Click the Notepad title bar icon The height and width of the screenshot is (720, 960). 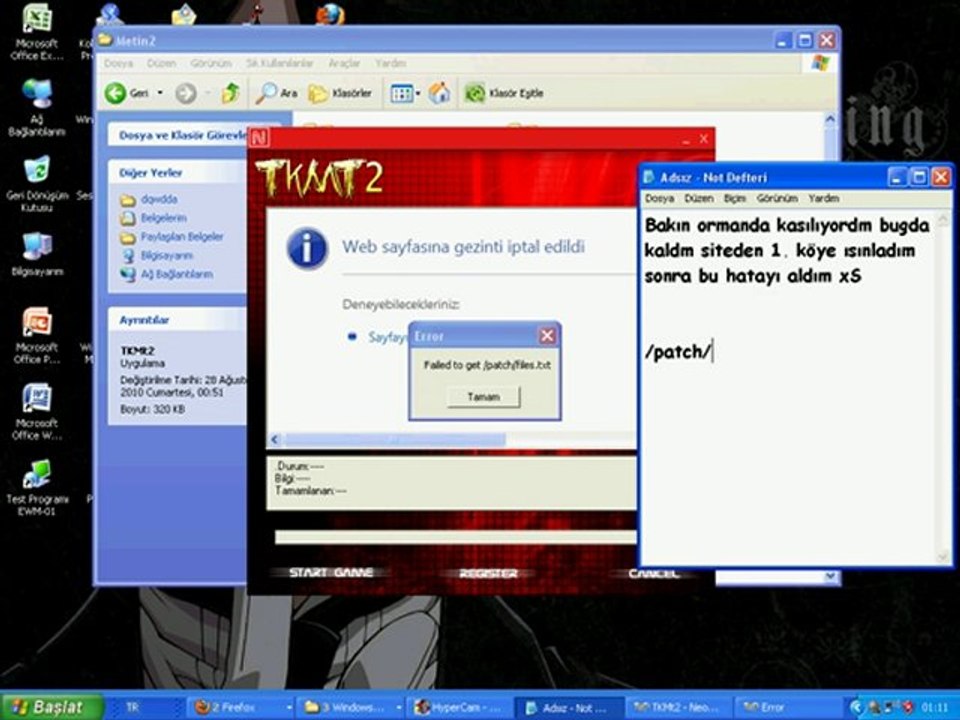649,178
